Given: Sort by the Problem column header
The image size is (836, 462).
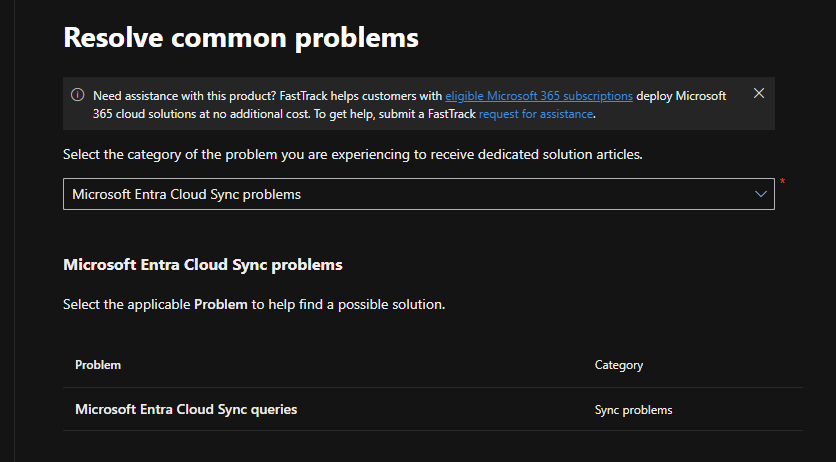Looking at the screenshot, I should coord(98,365).
